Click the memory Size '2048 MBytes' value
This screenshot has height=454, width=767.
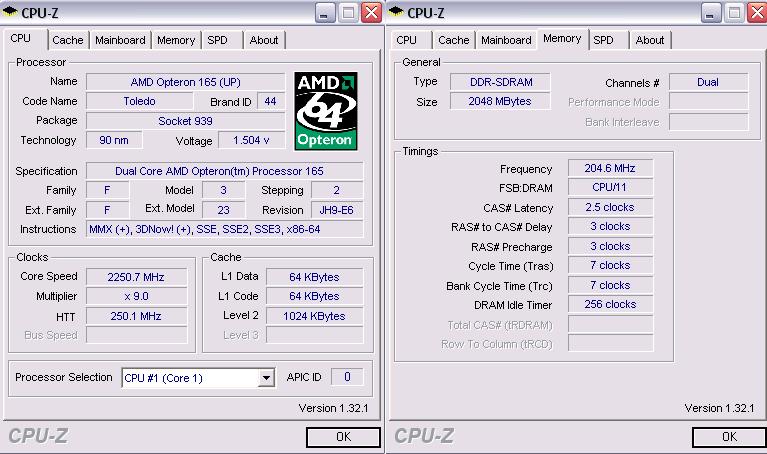pyautogui.click(x=500, y=101)
